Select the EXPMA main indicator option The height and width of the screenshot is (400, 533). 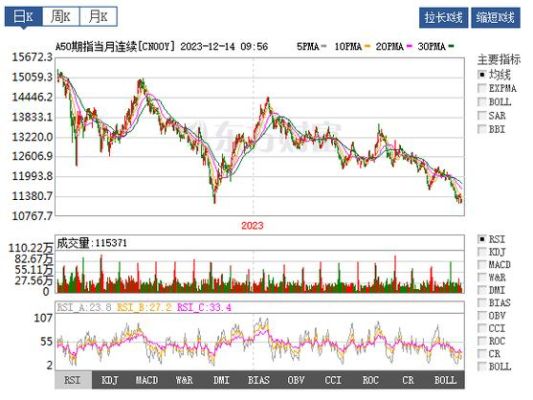(497, 88)
